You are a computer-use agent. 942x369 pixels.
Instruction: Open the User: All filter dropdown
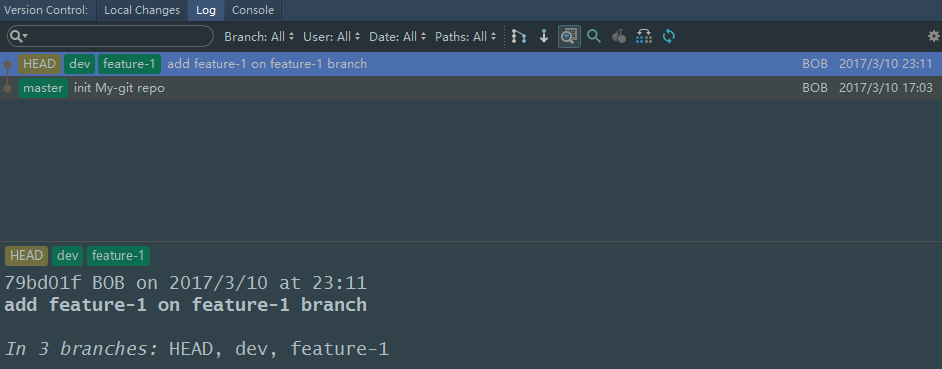[x=332, y=37]
